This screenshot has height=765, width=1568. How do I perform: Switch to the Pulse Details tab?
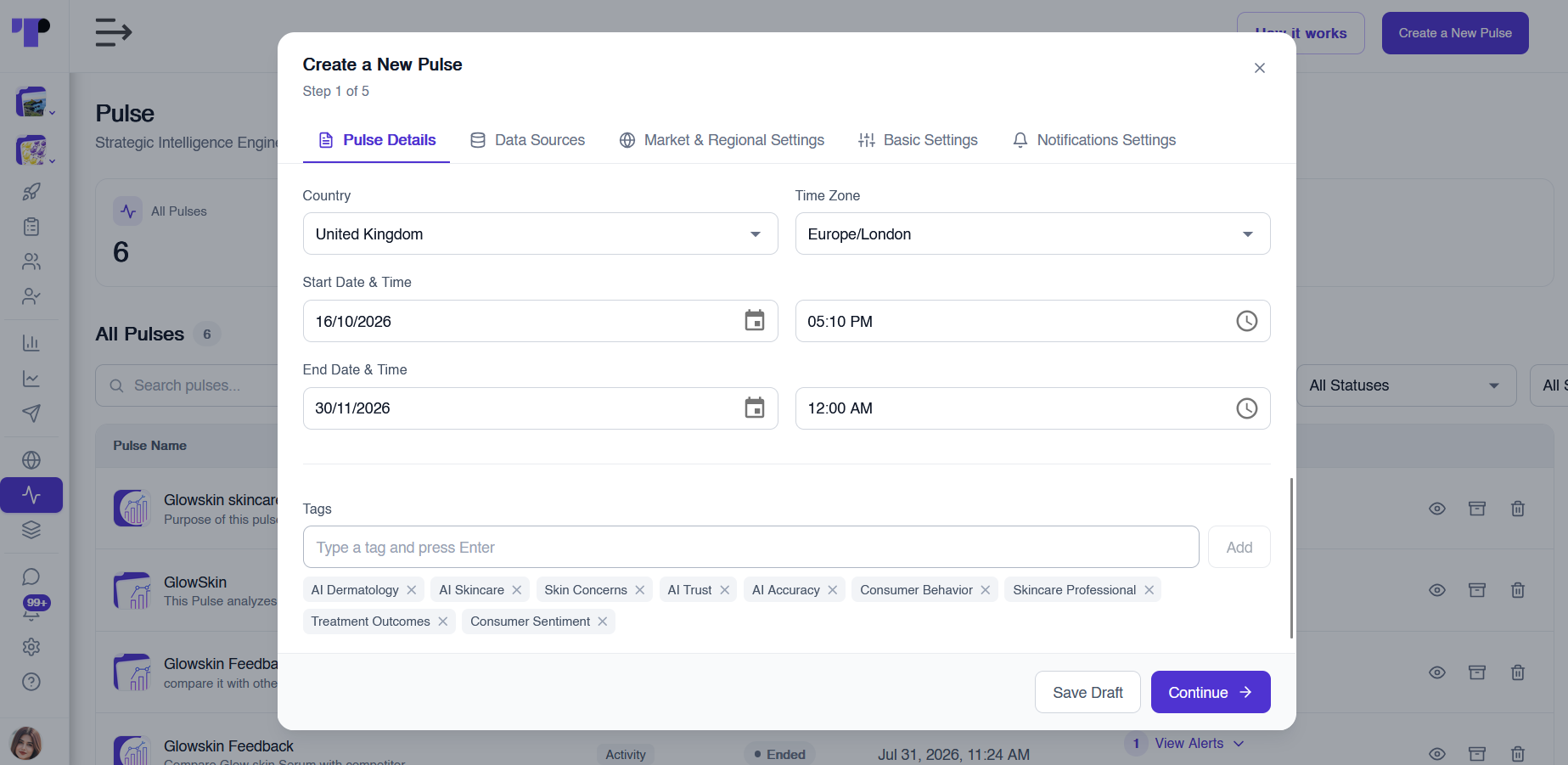(376, 140)
